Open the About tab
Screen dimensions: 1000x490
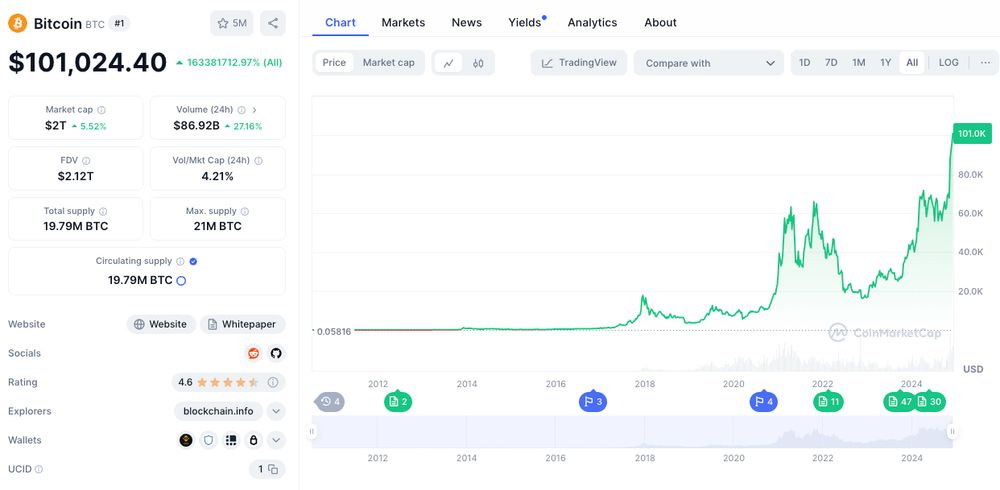tap(660, 22)
